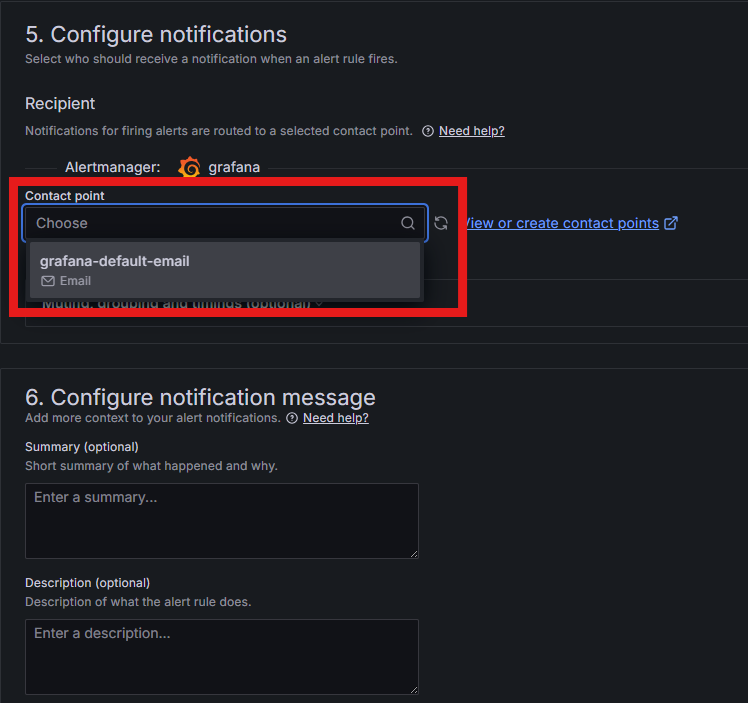Open Need help link for notification message
Viewport: 748px width, 703px height.
335,418
